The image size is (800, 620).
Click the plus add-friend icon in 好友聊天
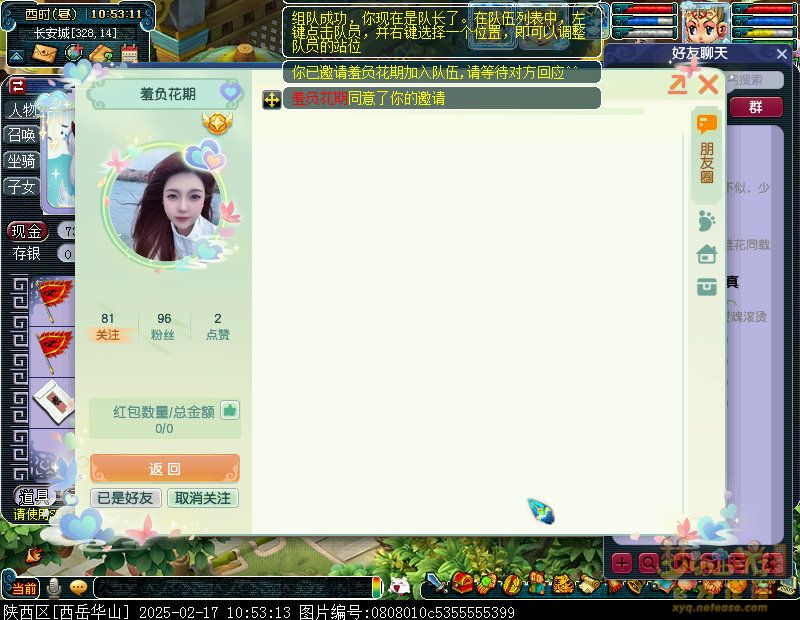coord(621,564)
